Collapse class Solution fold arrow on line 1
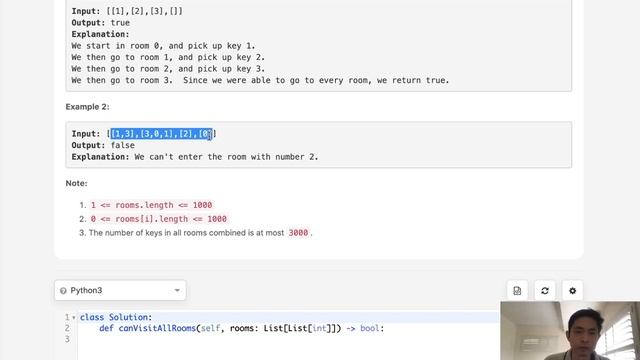 [x=74, y=318]
